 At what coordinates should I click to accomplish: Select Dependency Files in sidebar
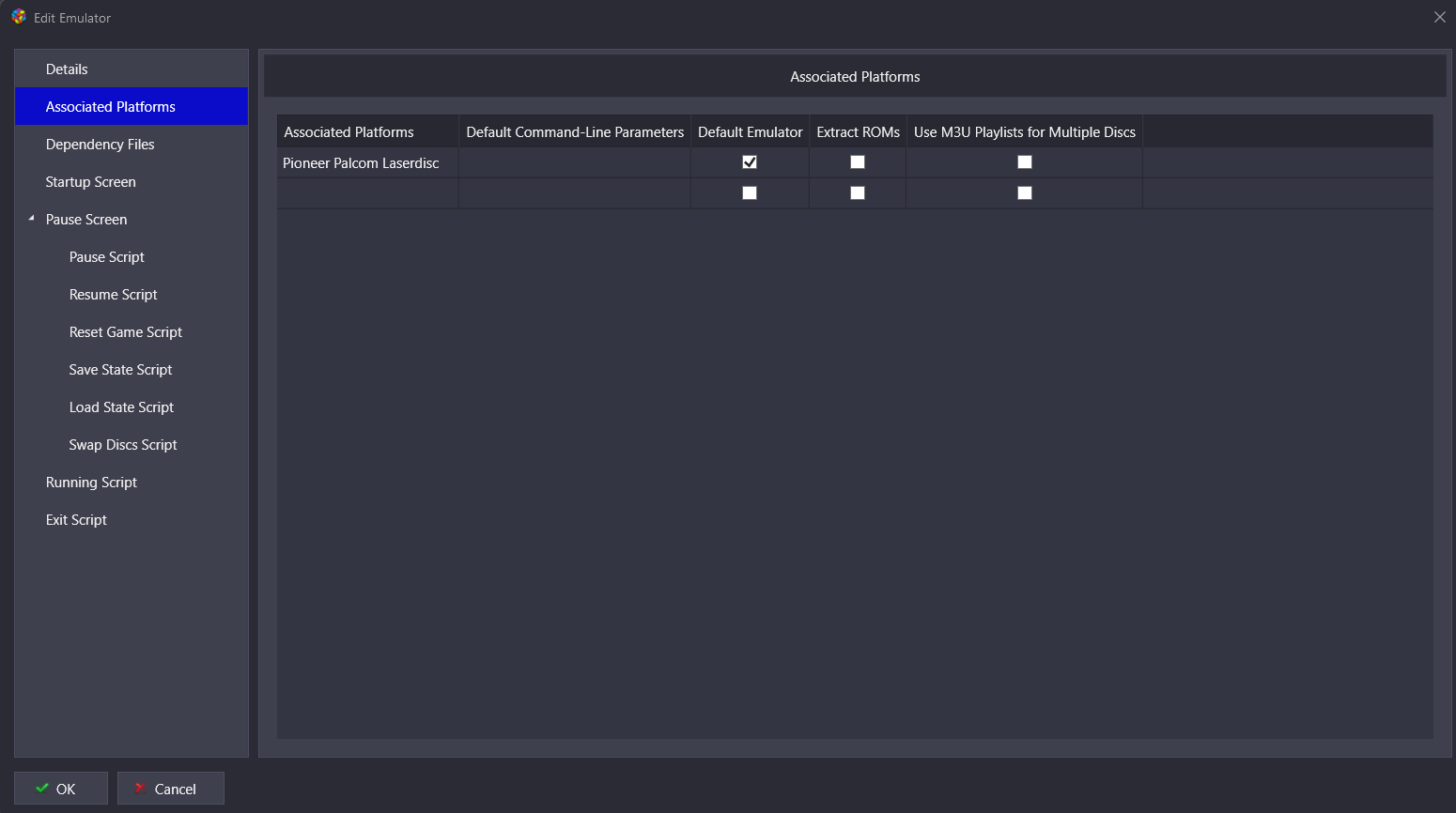click(100, 145)
